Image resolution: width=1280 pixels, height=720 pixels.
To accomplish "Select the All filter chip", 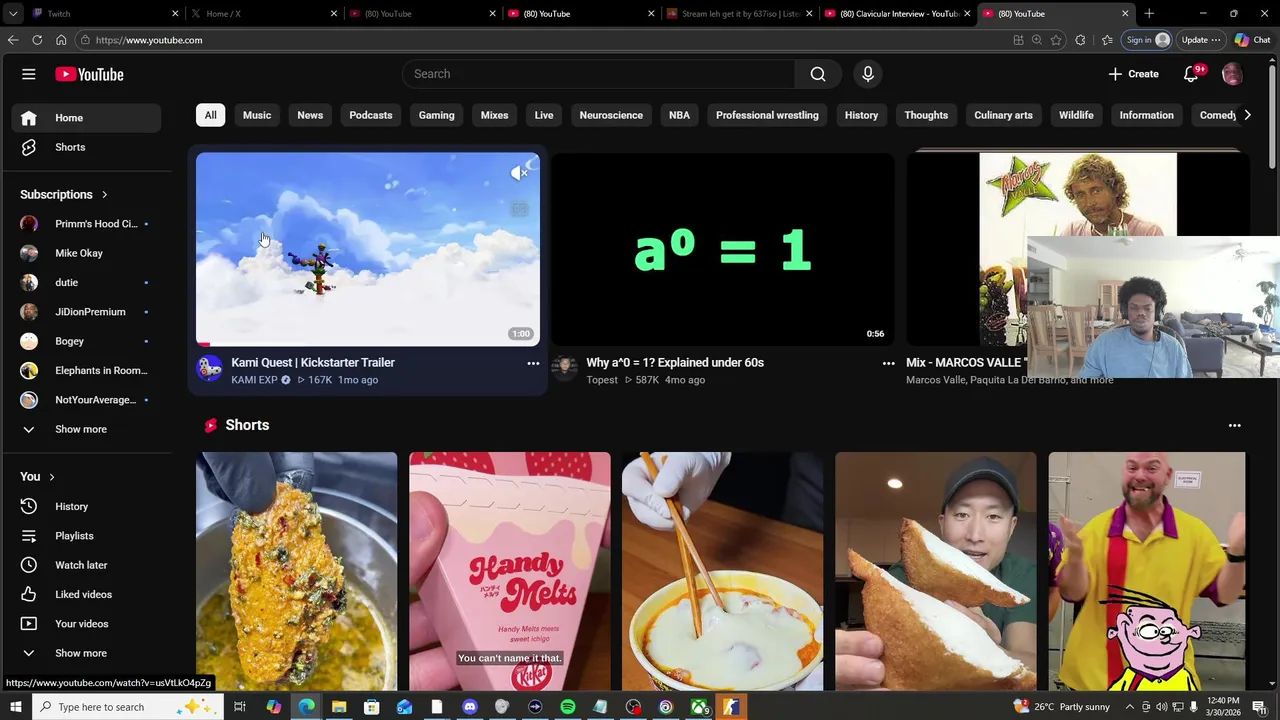I will (210, 115).
